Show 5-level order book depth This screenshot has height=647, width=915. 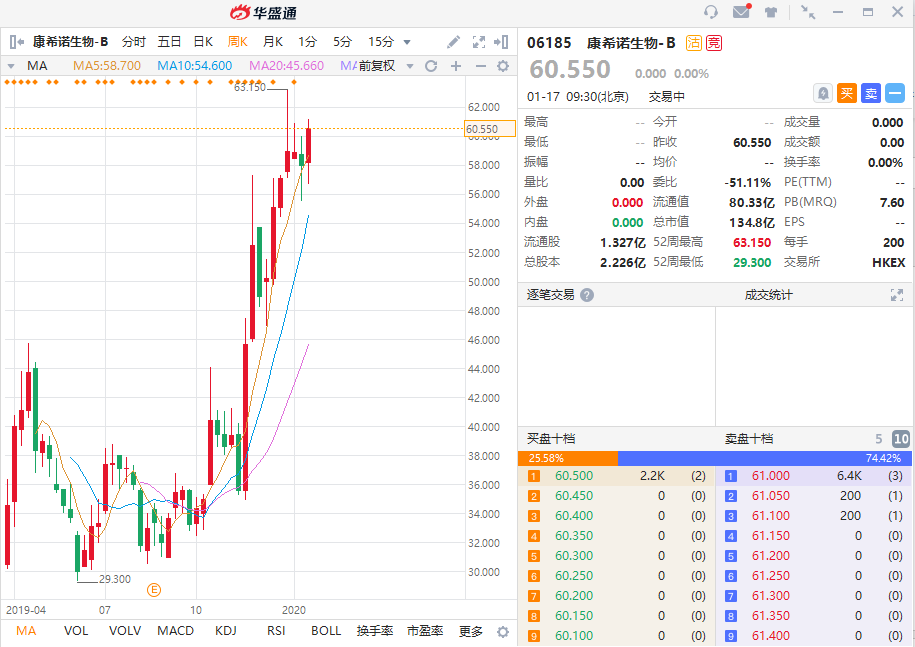click(878, 439)
